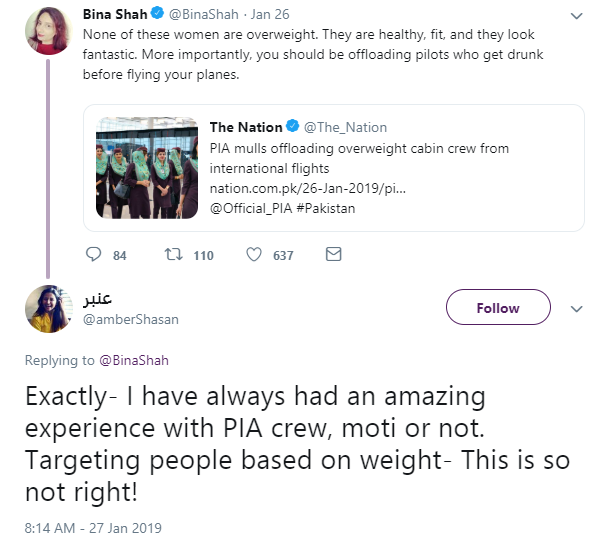
Task: Open the @BinaShah link in Replying to
Action: [134, 360]
